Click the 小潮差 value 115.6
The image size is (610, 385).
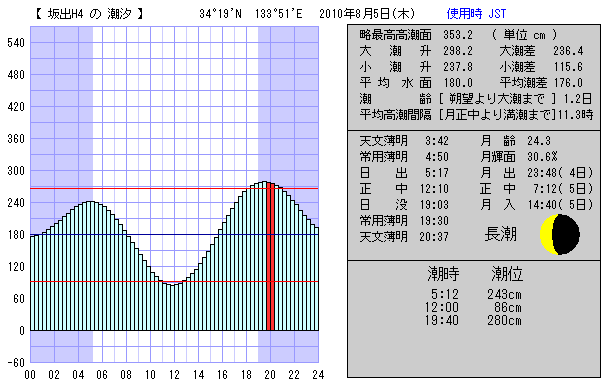568,67
